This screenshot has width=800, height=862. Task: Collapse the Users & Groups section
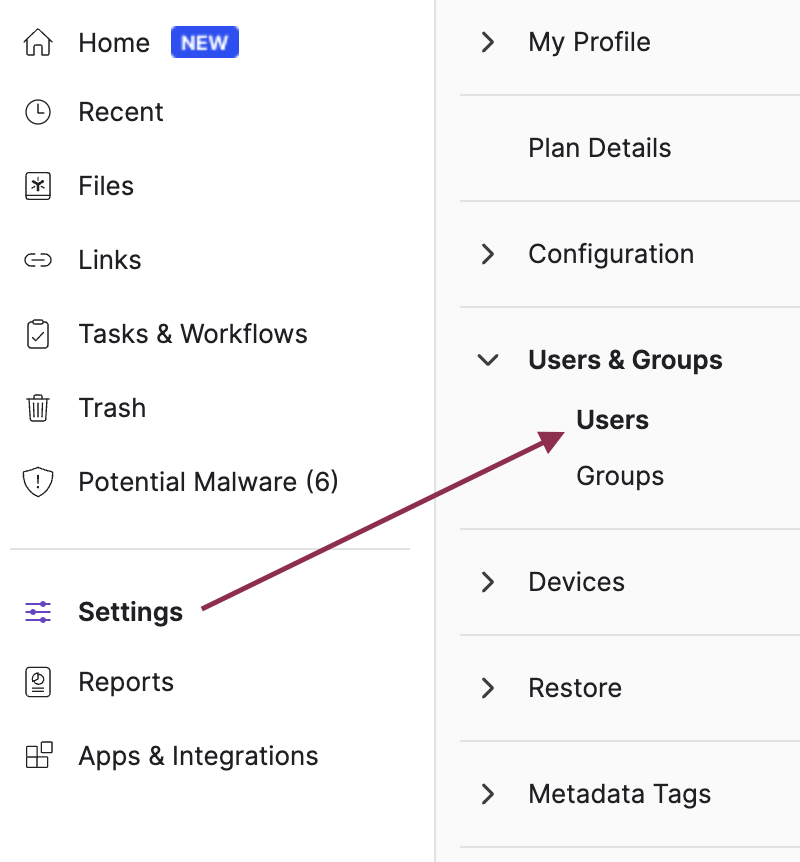(487, 360)
